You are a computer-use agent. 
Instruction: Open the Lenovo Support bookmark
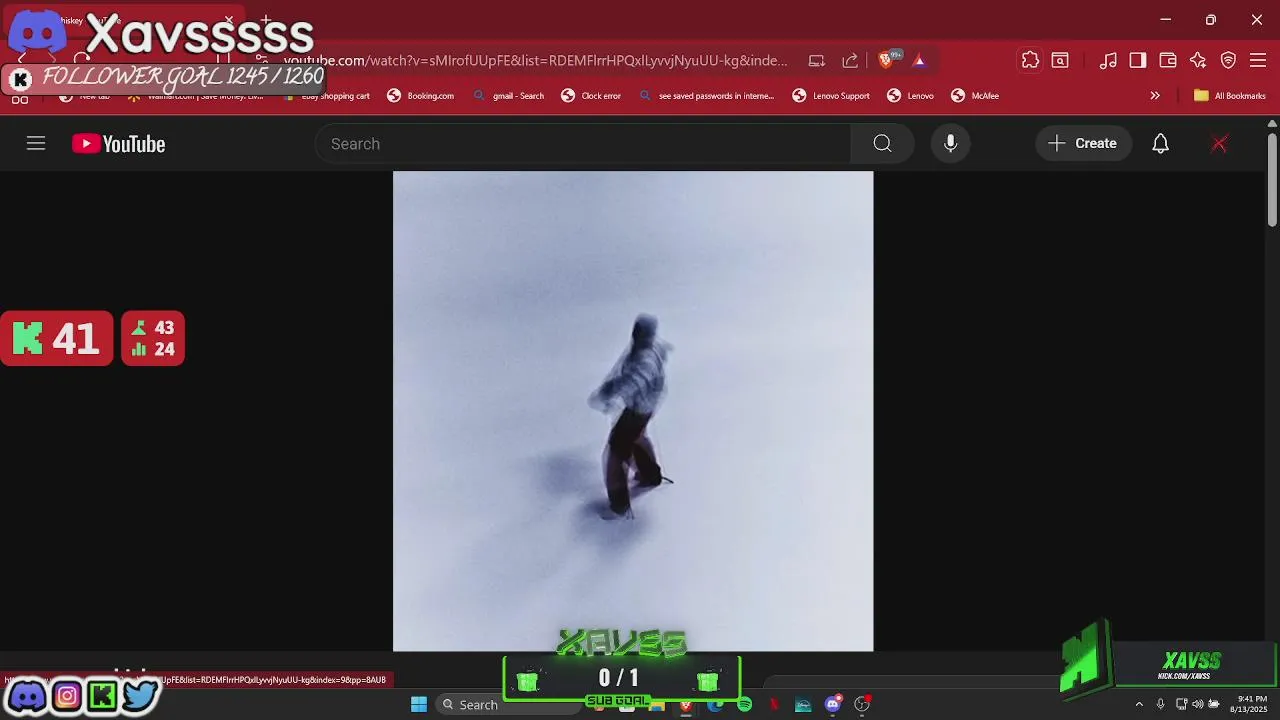(x=831, y=96)
